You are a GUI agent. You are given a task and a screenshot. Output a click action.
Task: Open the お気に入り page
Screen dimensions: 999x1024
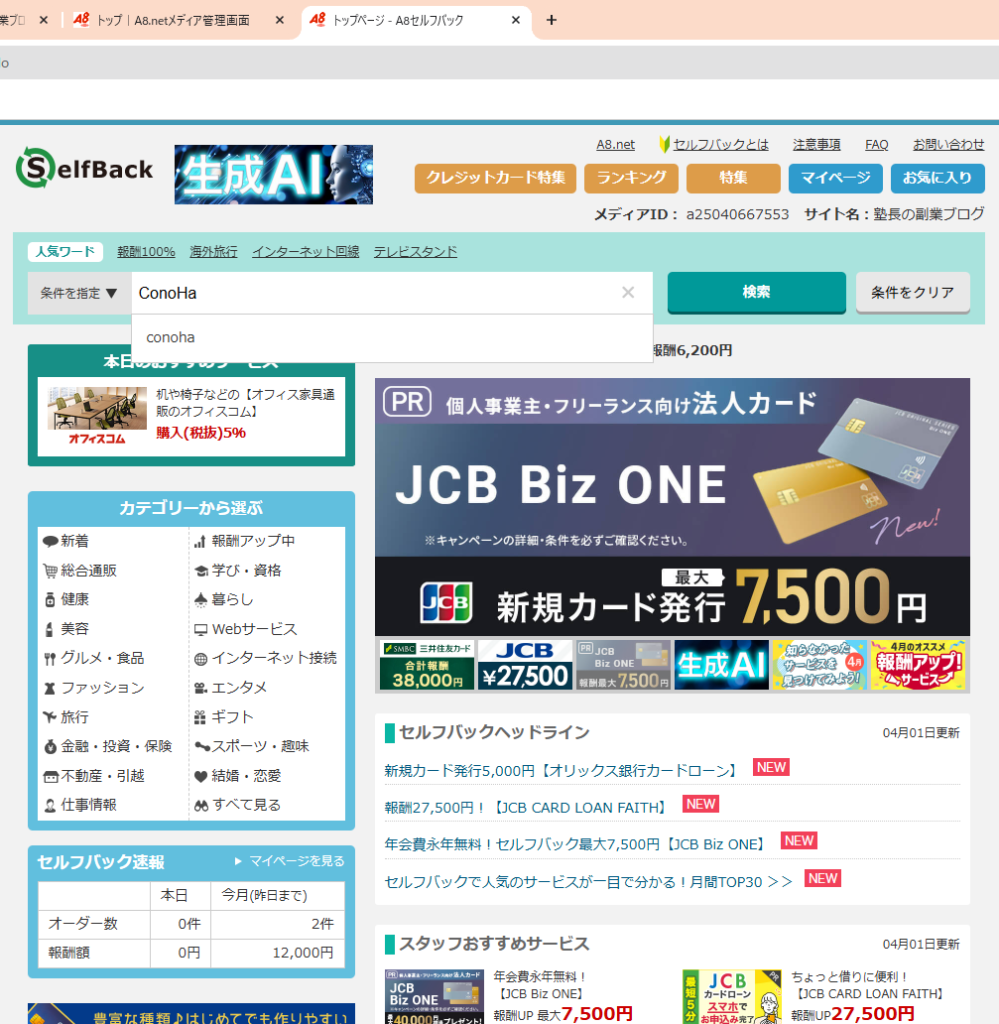point(938,178)
